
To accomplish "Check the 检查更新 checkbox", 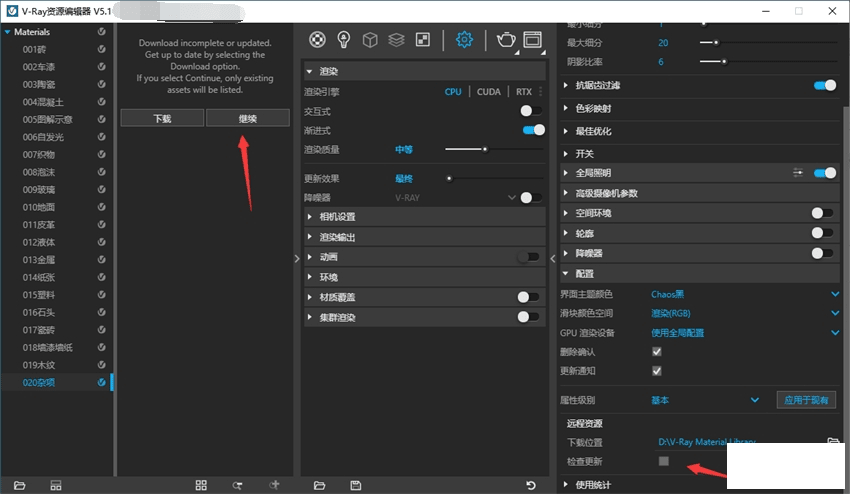I will 664,461.
